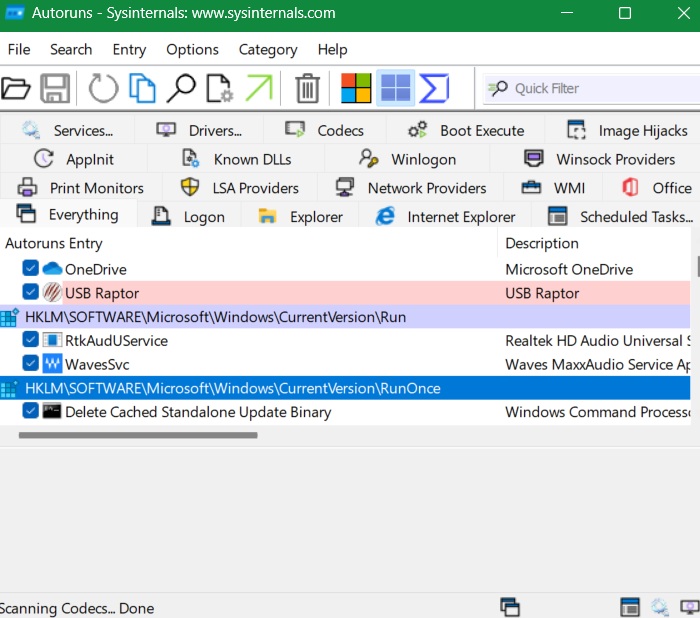
Task: Switch to the Boot Execute tab
Action: [466, 130]
